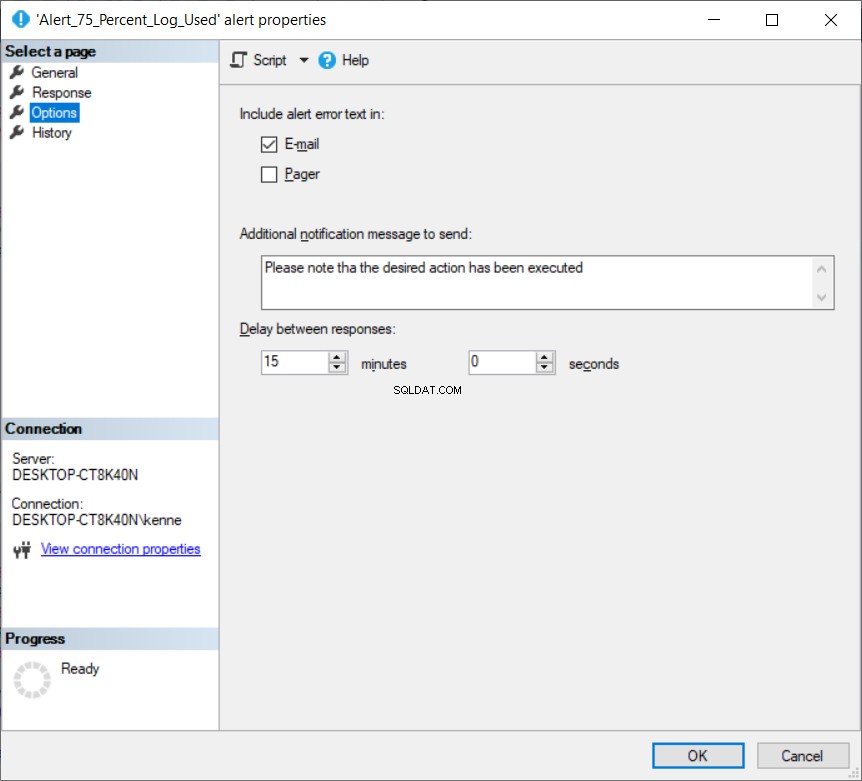
Task: Expand the Script dropdown arrow
Action: tap(303, 60)
